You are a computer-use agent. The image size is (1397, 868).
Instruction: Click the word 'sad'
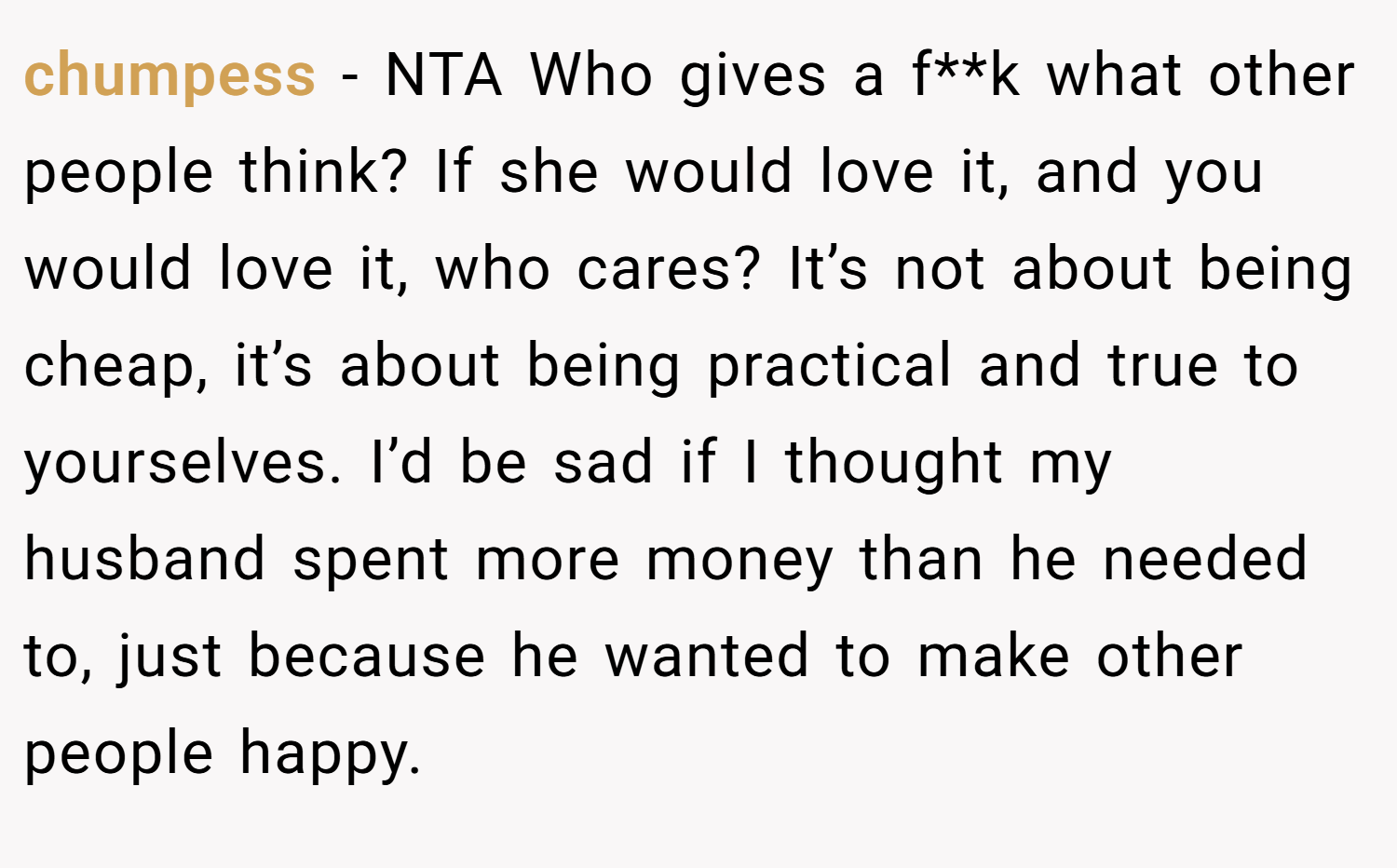pos(604,462)
